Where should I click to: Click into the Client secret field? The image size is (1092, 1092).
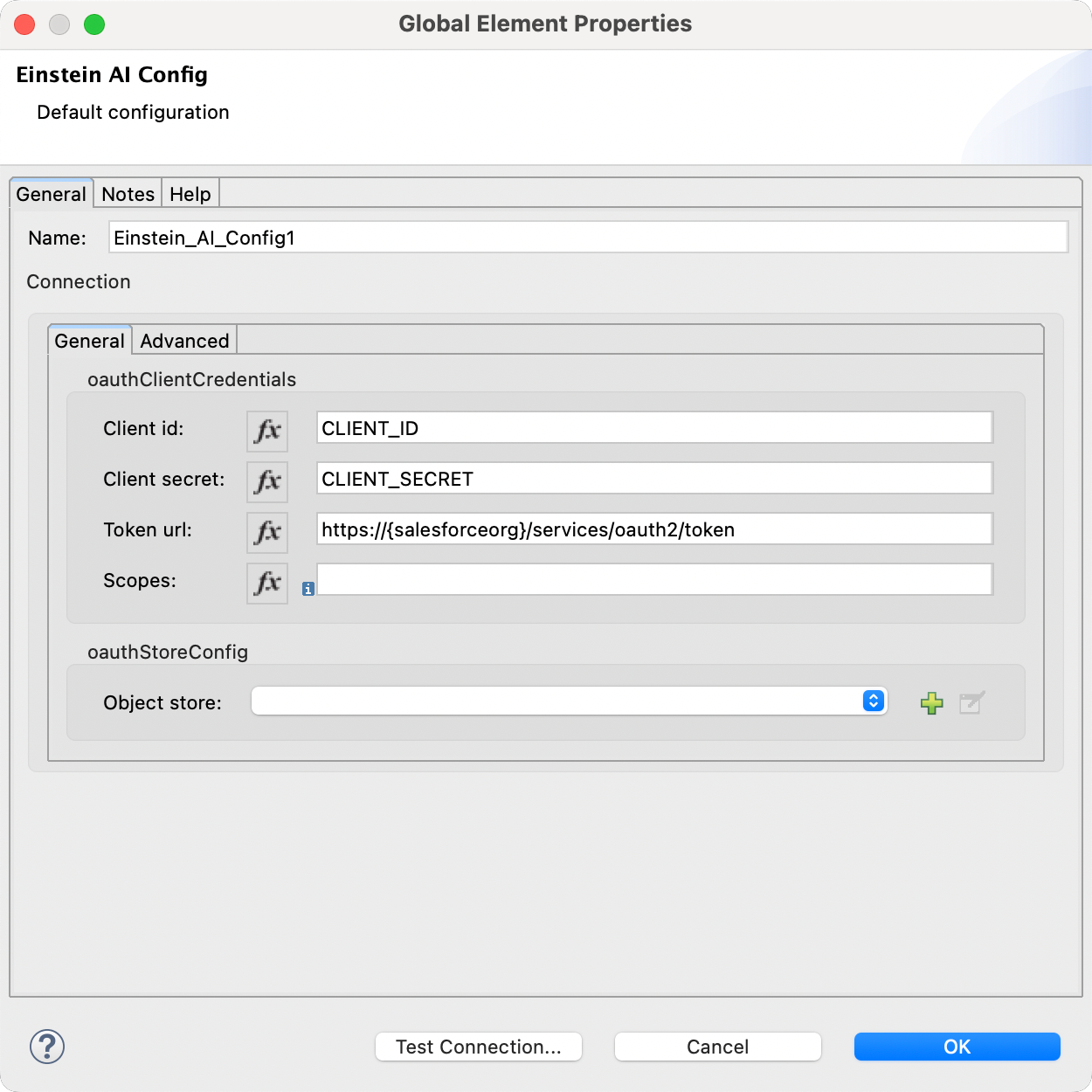pos(654,479)
